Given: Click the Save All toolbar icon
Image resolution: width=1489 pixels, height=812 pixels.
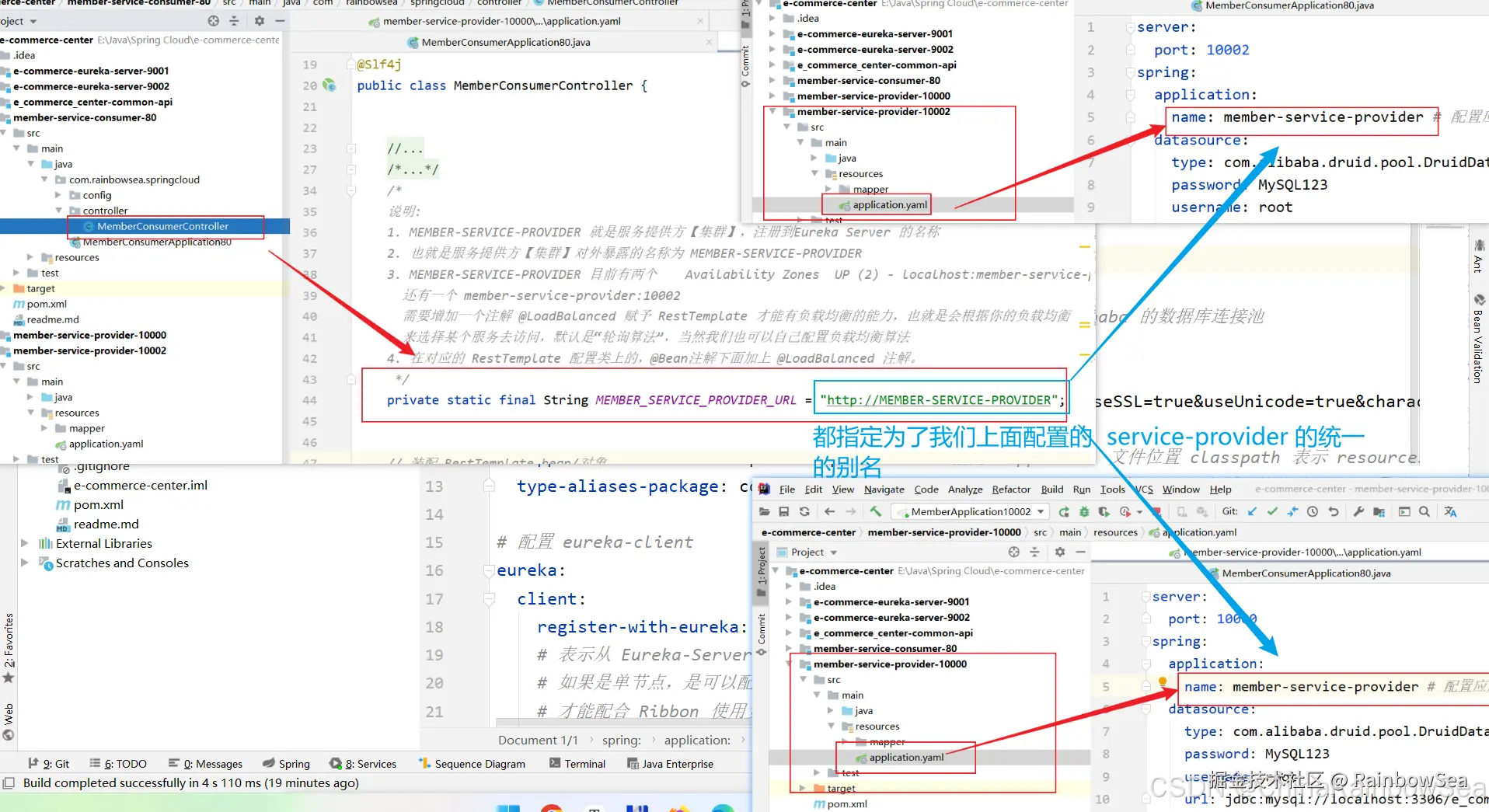Looking at the screenshot, I should click(784, 512).
